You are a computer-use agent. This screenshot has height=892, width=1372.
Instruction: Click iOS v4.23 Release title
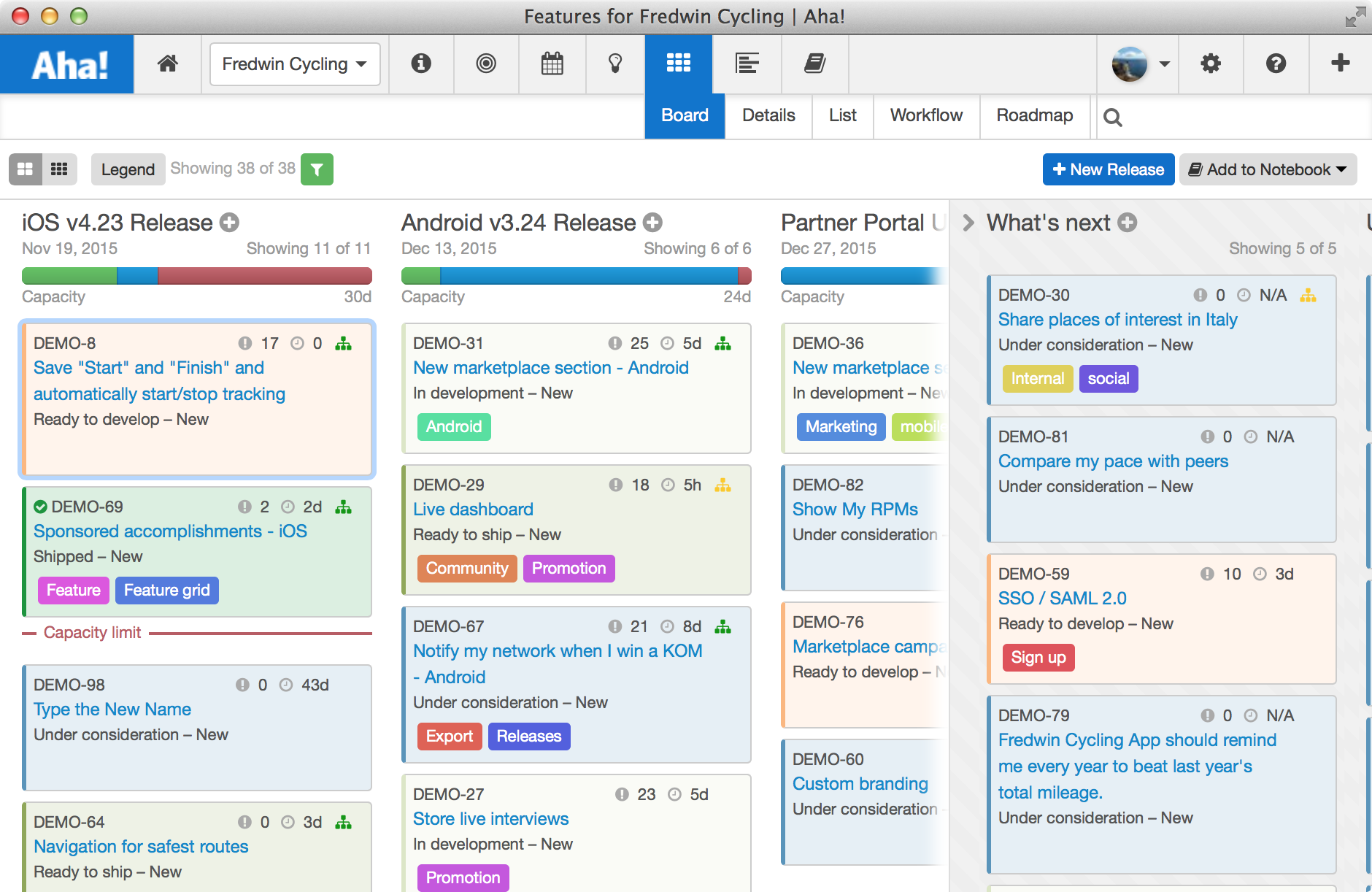(x=117, y=223)
